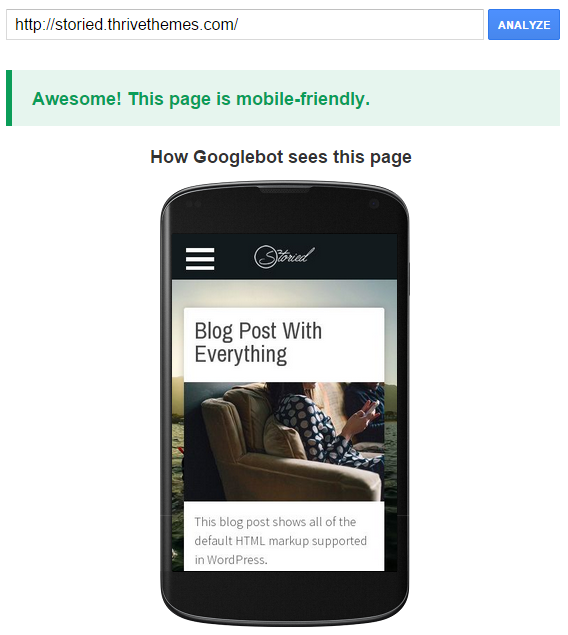
Task: Click the phone's front camera lens
Action: coord(374,204)
